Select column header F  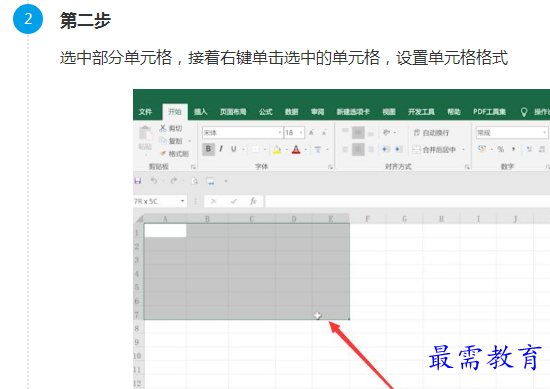point(367,219)
